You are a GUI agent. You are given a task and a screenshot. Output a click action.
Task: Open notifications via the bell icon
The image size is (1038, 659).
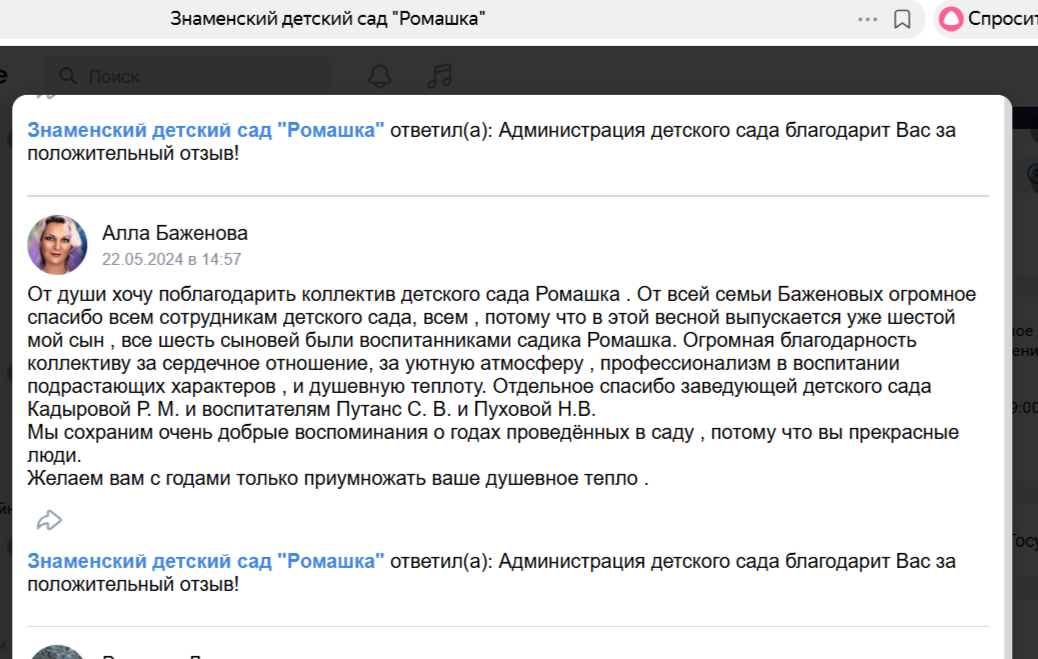tap(380, 76)
